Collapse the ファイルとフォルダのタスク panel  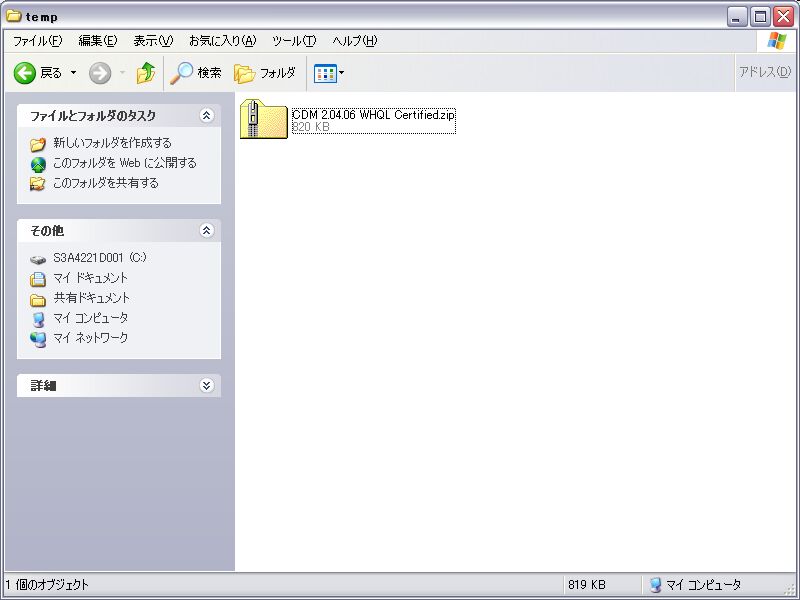click(x=206, y=115)
